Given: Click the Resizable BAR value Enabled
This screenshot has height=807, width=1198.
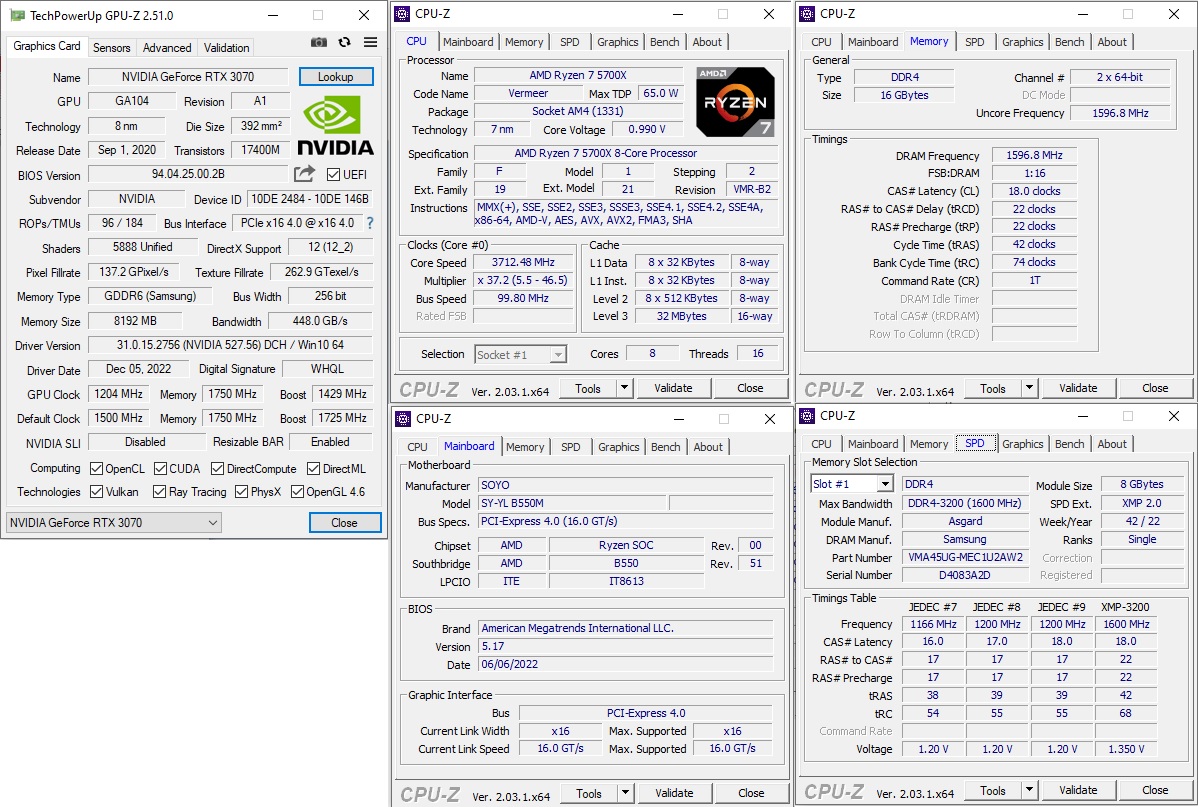Looking at the screenshot, I should pos(330,442).
